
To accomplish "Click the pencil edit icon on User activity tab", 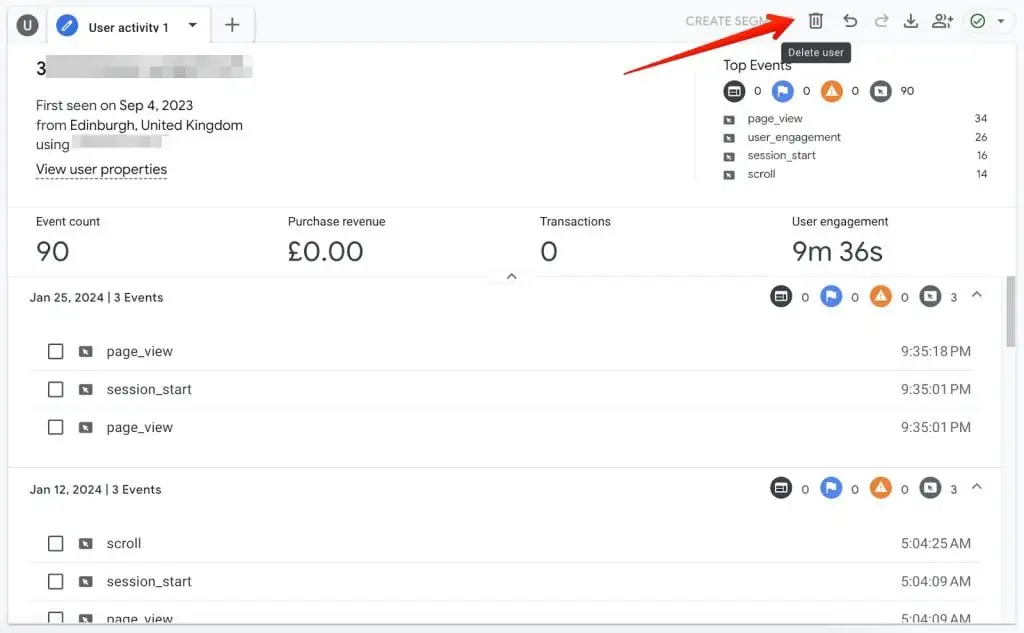I will point(68,24).
